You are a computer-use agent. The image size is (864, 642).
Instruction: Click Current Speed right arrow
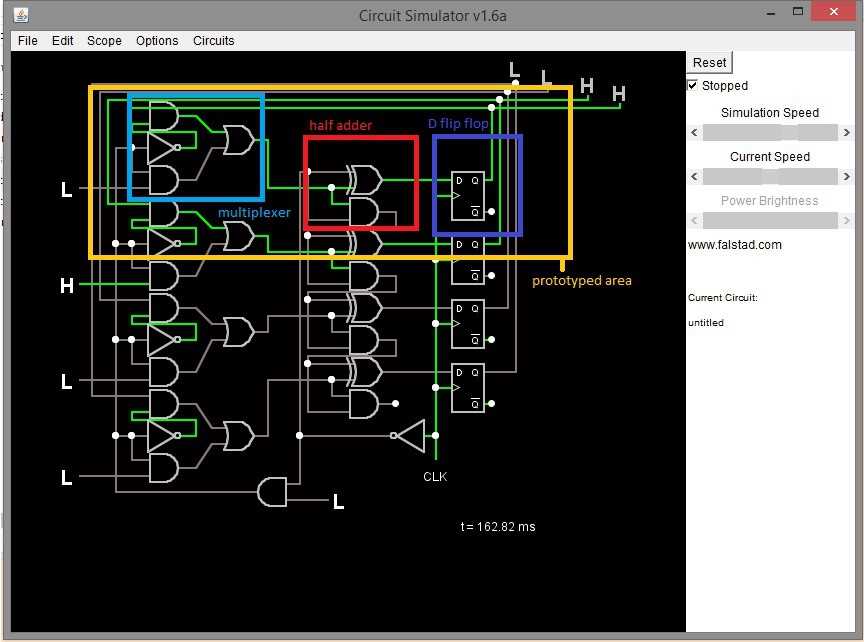coord(846,176)
